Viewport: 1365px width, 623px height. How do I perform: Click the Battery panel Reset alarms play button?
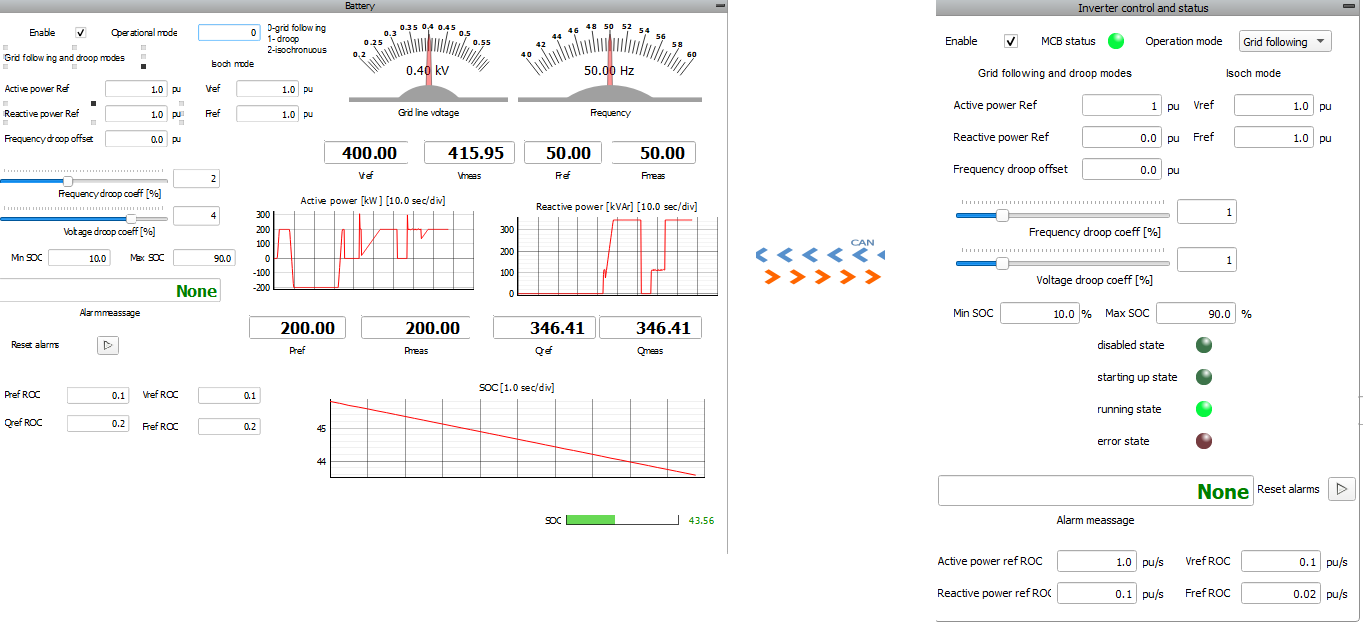tap(108, 345)
